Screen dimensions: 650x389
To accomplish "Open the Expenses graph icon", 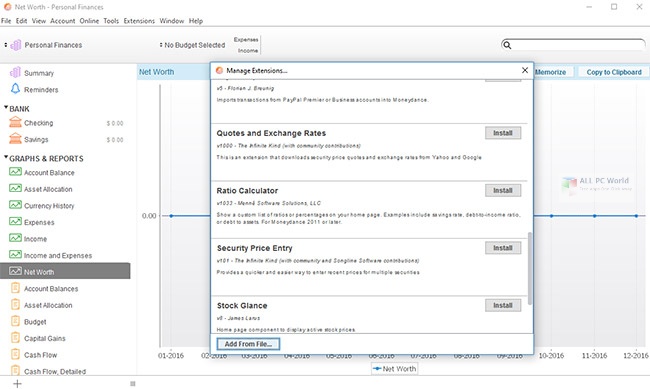I will (x=15, y=221).
